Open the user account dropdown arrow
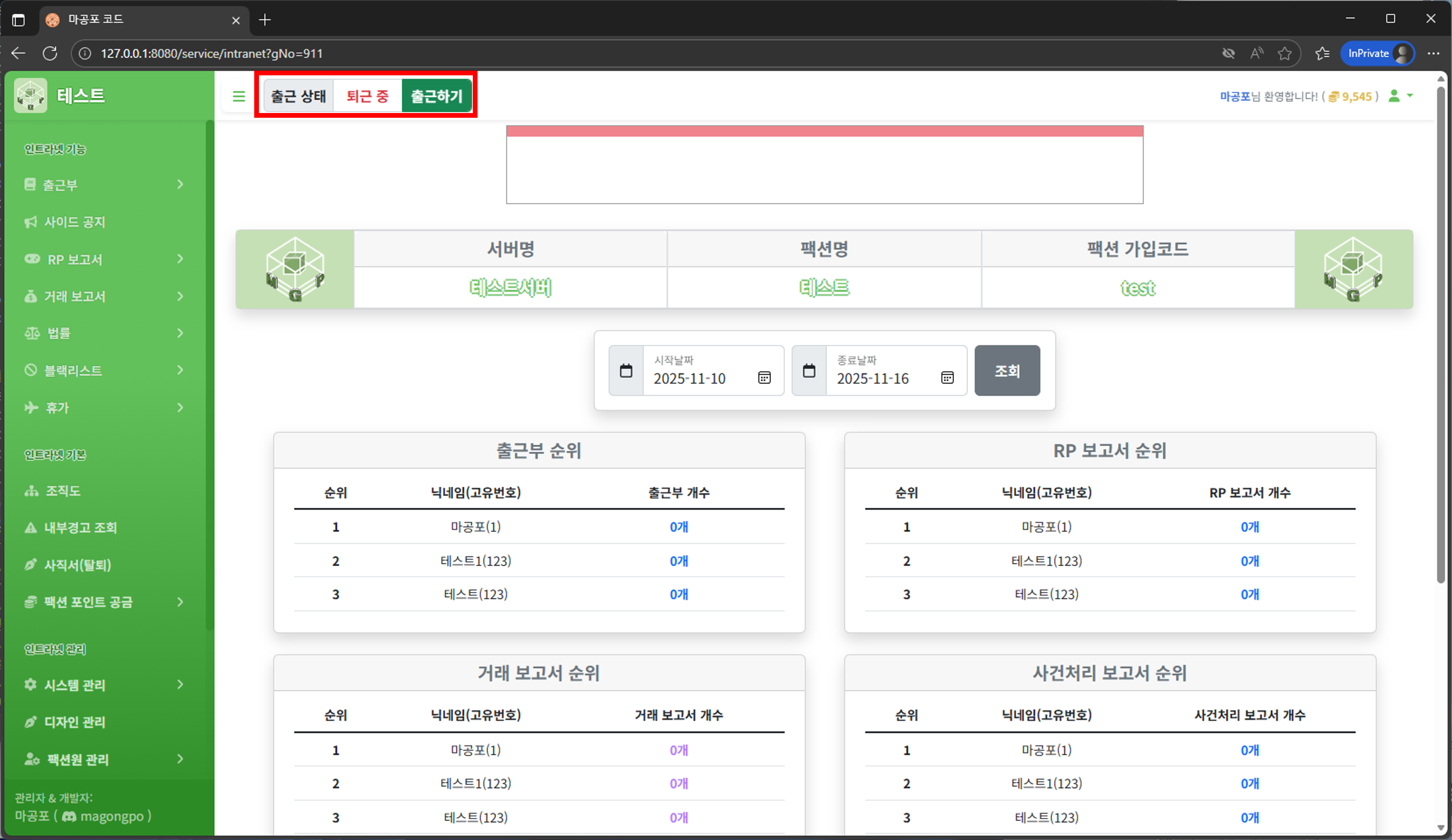This screenshot has height=840, width=1452. point(1410,96)
